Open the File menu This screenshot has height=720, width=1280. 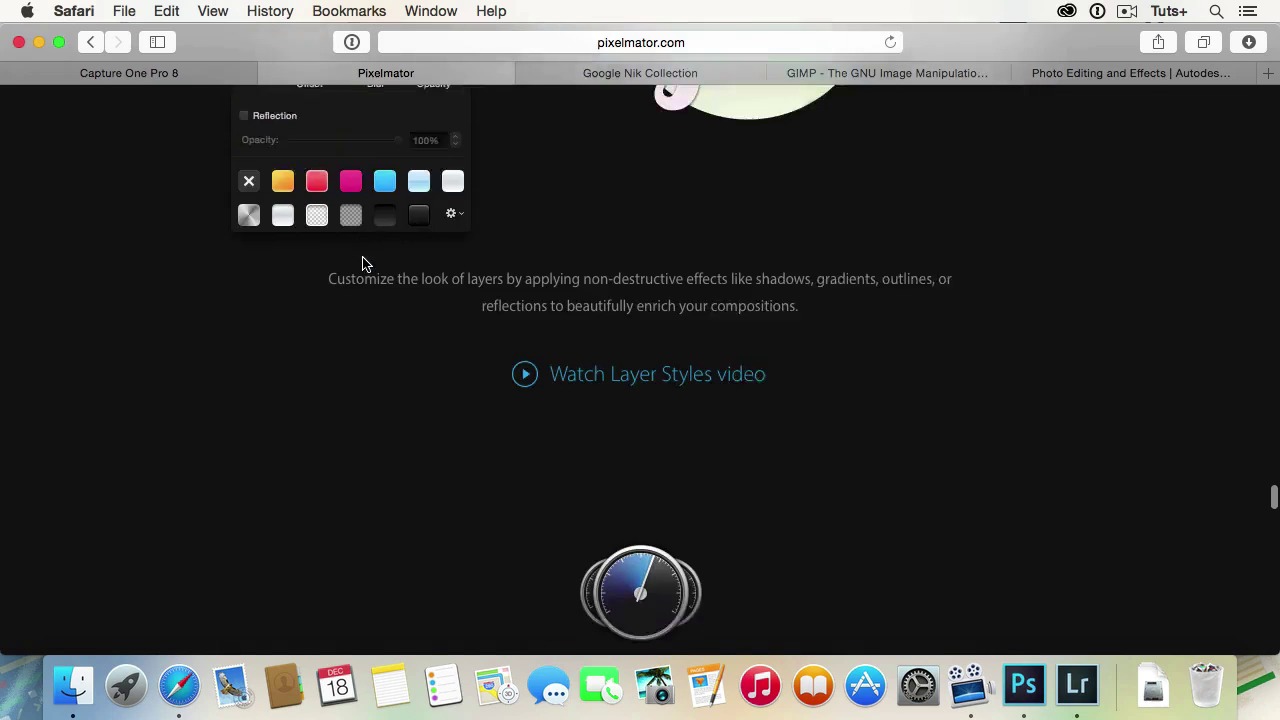click(x=124, y=11)
